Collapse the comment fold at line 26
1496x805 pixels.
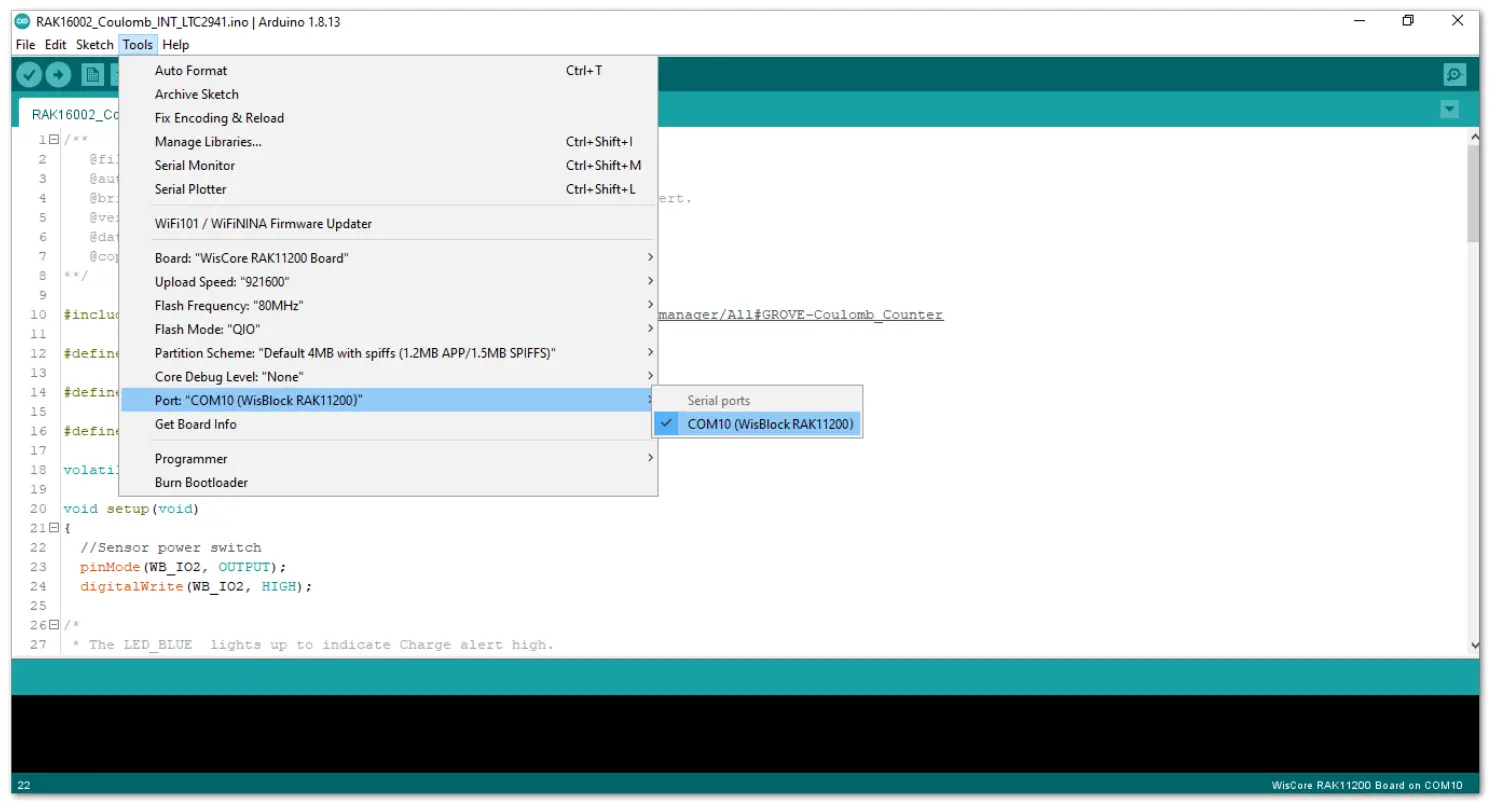tap(54, 625)
